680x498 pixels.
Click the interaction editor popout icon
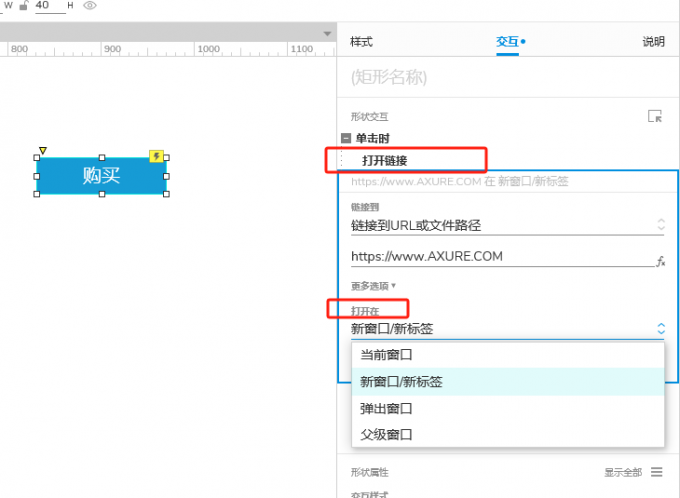click(x=655, y=116)
